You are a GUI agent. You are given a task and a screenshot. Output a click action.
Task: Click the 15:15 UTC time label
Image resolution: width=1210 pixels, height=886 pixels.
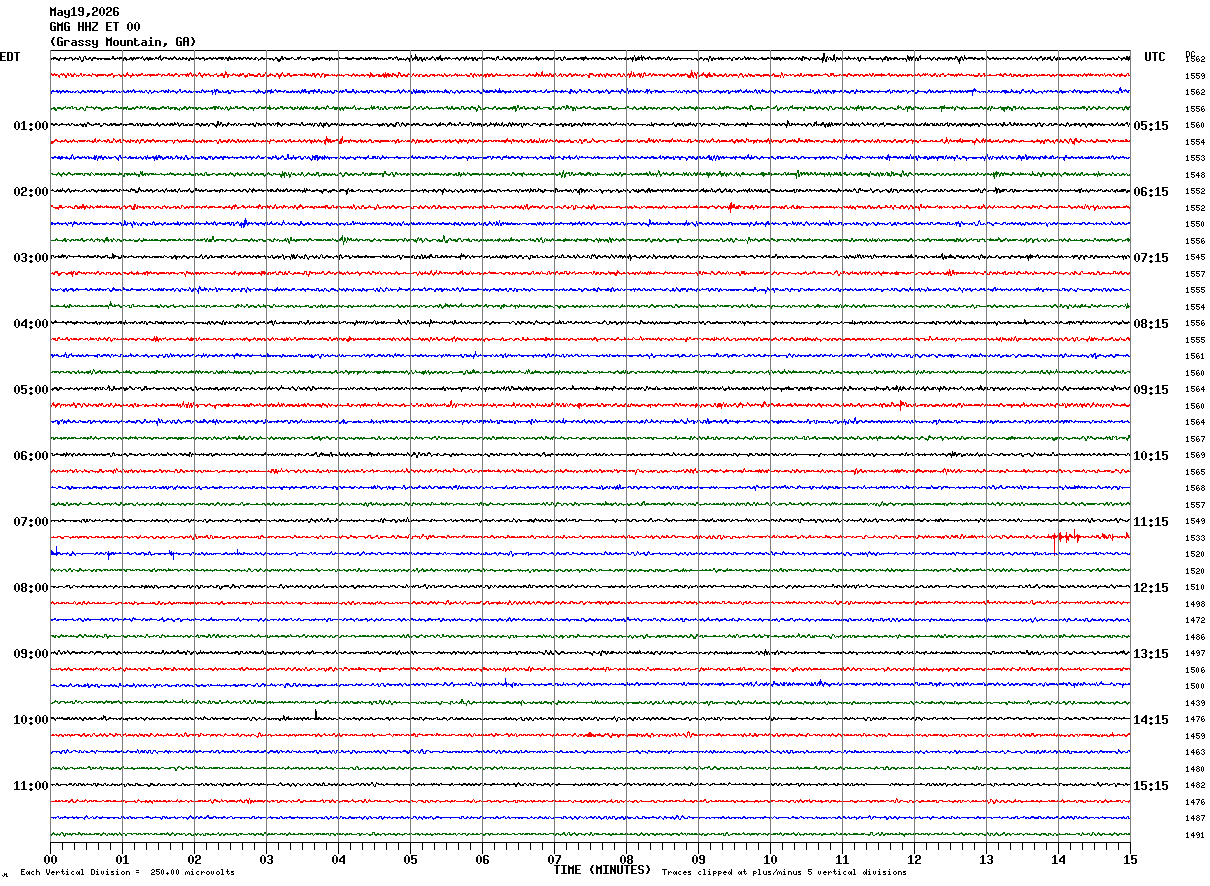1150,786
